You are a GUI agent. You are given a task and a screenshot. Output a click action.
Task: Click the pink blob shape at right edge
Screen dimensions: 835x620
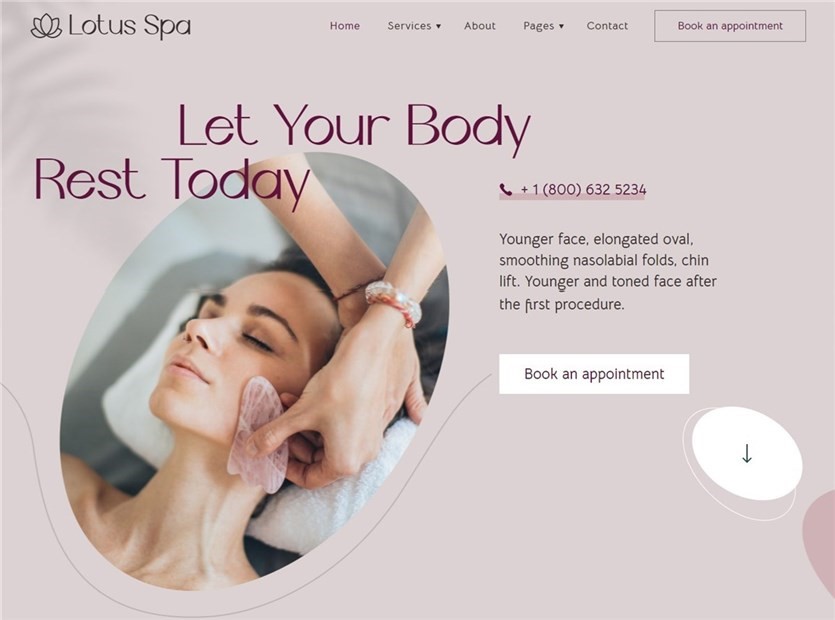click(820, 538)
